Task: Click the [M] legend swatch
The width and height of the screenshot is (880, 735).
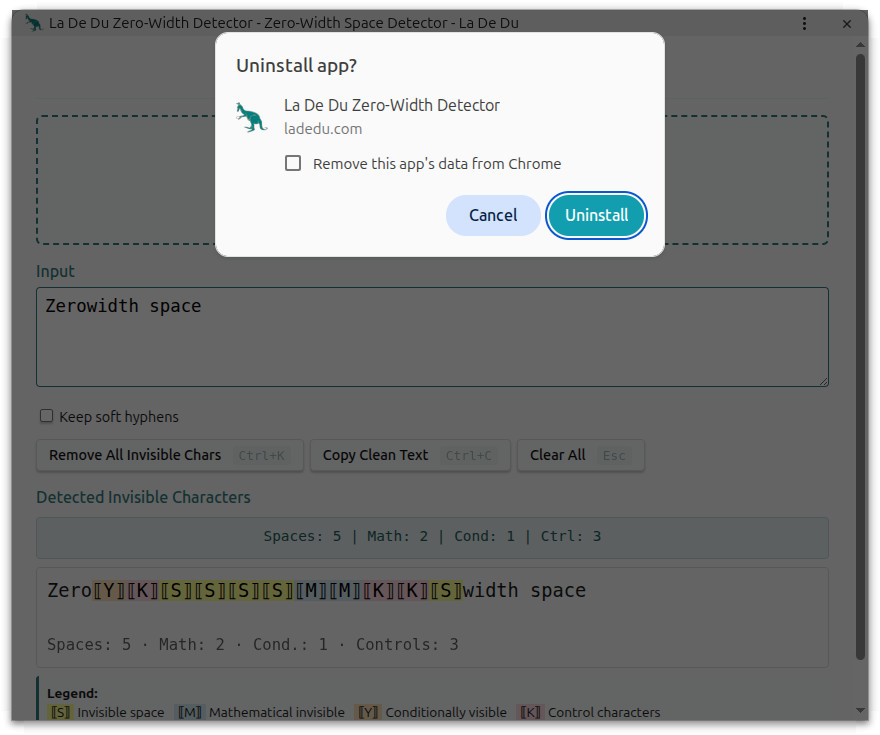Action: pyautogui.click(x=189, y=712)
